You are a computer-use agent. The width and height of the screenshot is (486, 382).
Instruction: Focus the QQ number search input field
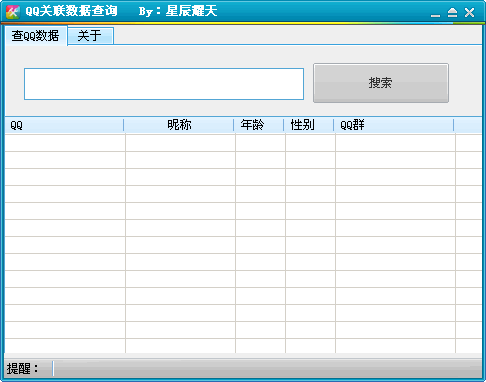pos(164,84)
